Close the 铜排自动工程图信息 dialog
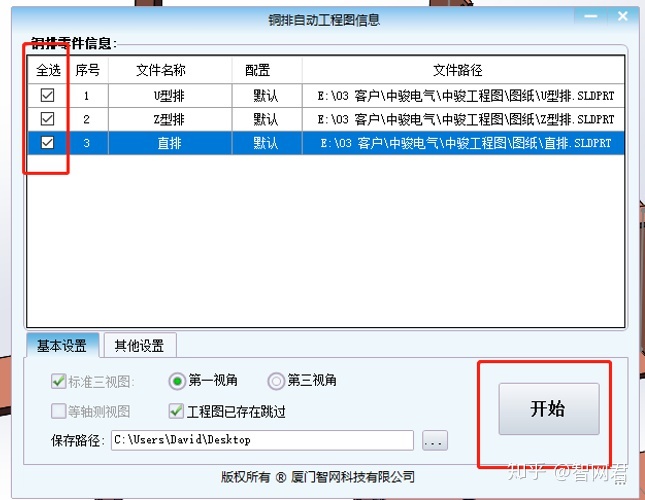Screen dimensions: 645x500 (x=622, y=16)
